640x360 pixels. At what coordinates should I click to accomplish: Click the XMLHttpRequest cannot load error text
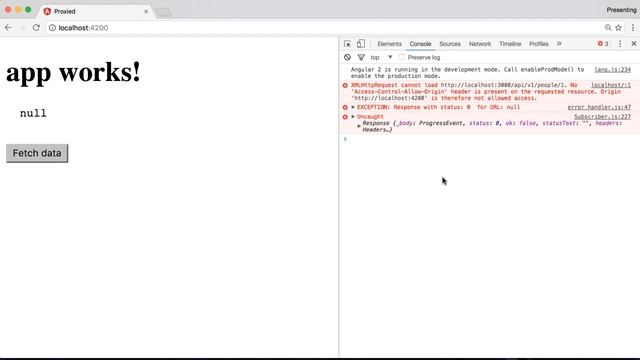click(x=485, y=91)
